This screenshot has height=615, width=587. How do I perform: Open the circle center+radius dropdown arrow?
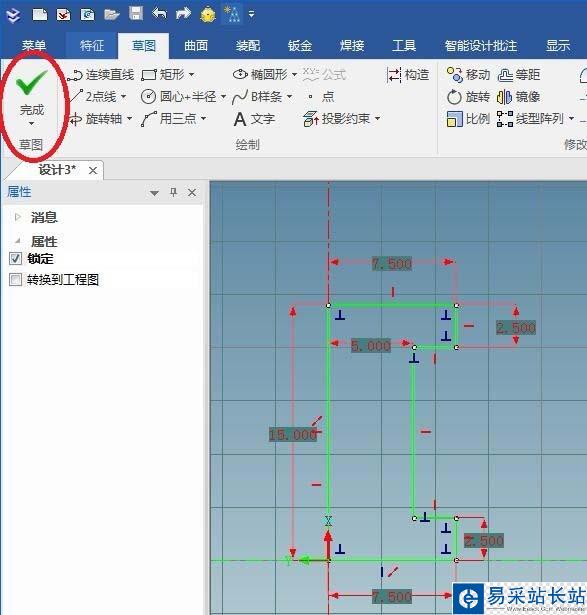pos(223,96)
